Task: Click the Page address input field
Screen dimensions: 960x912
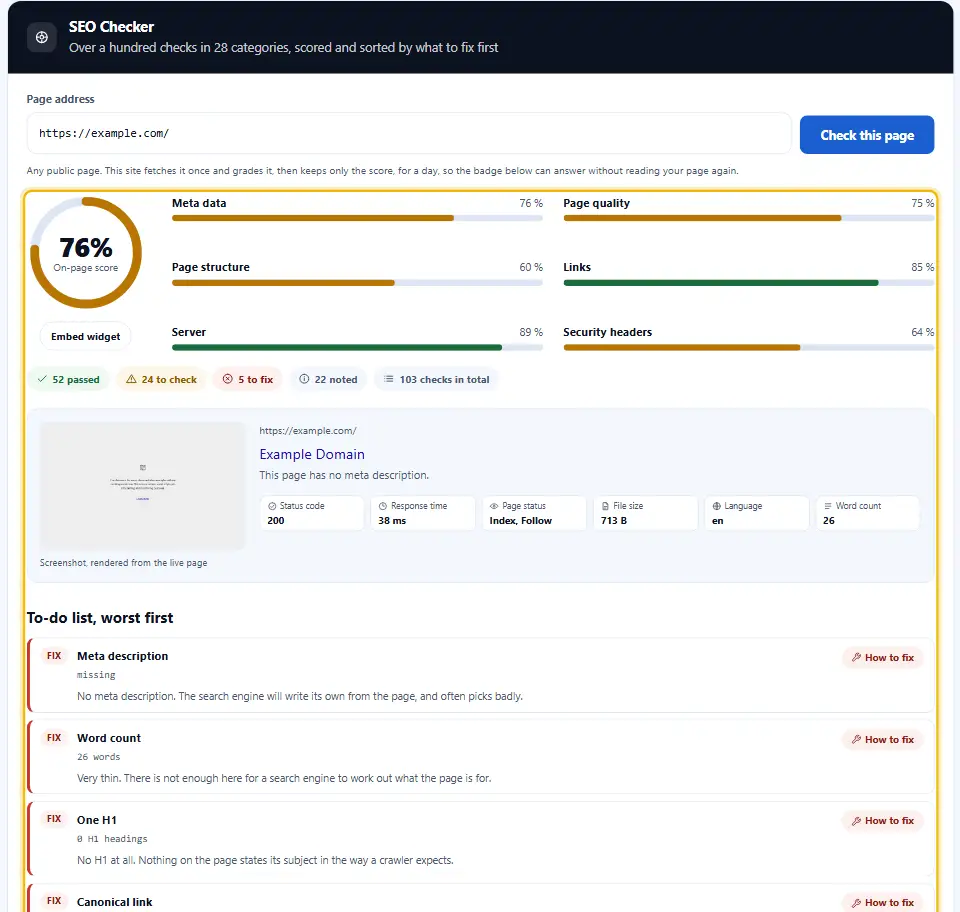Action: click(x=409, y=133)
